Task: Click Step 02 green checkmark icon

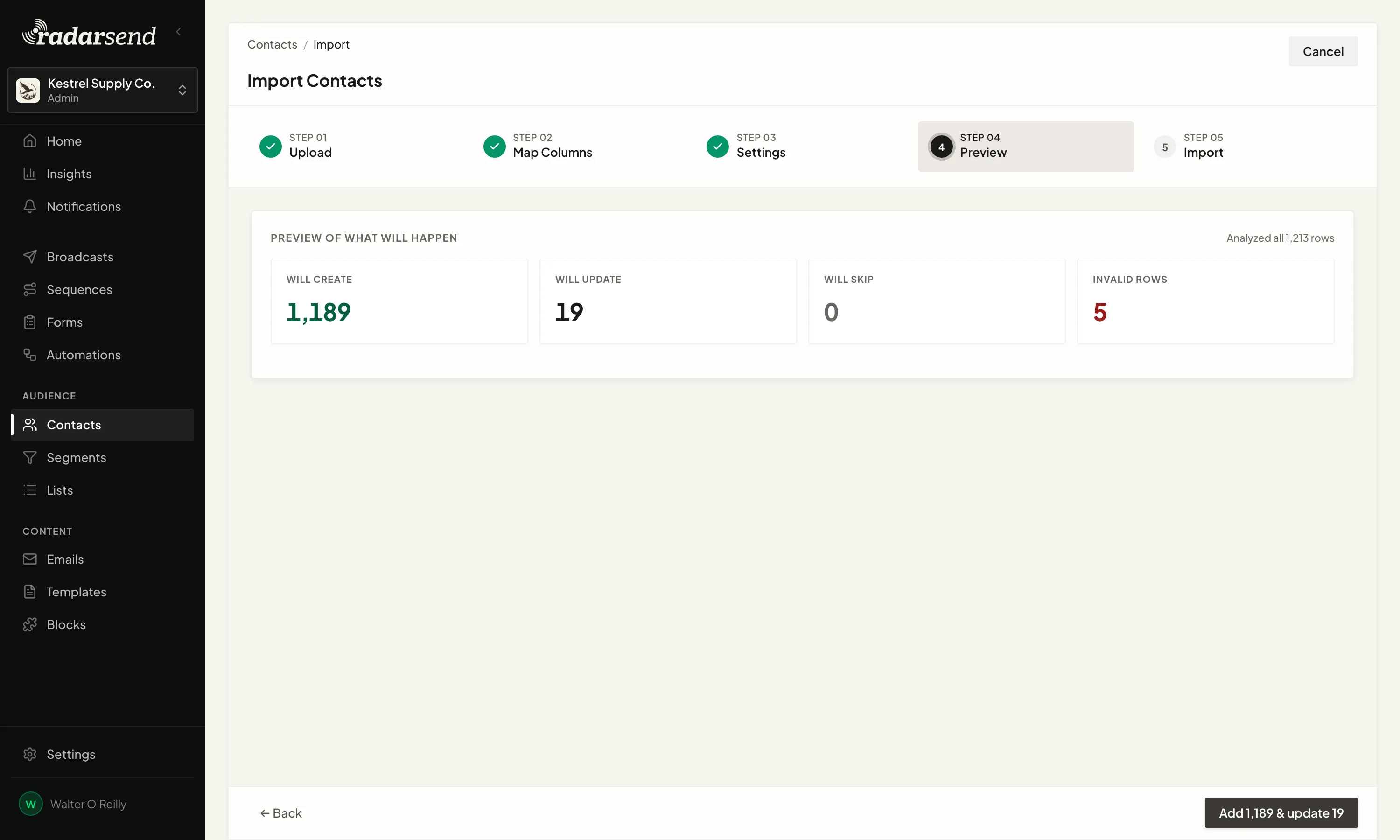Action: (494, 147)
